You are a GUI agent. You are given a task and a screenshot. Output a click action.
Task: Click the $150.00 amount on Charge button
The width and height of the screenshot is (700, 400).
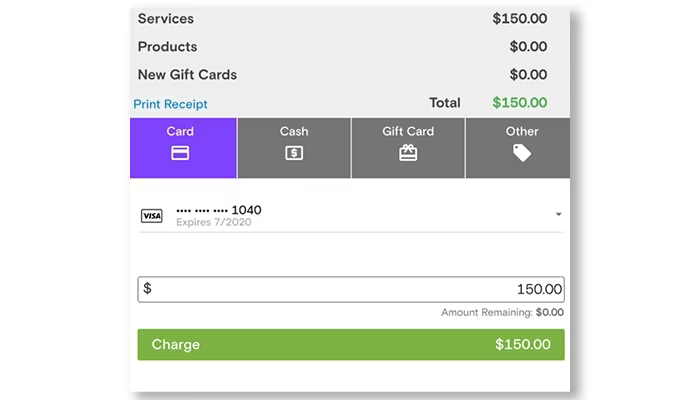[x=523, y=344]
